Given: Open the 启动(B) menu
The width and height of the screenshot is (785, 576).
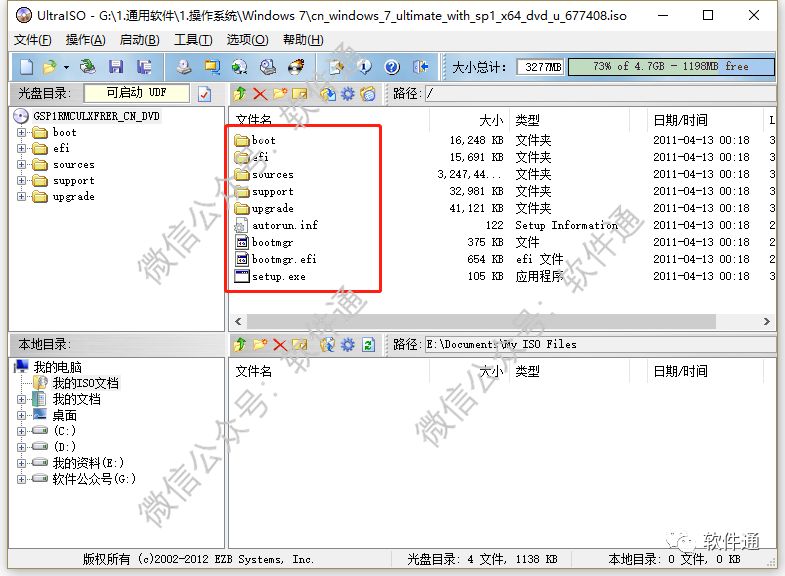Looking at the screenshot, I should pos(140,40).
